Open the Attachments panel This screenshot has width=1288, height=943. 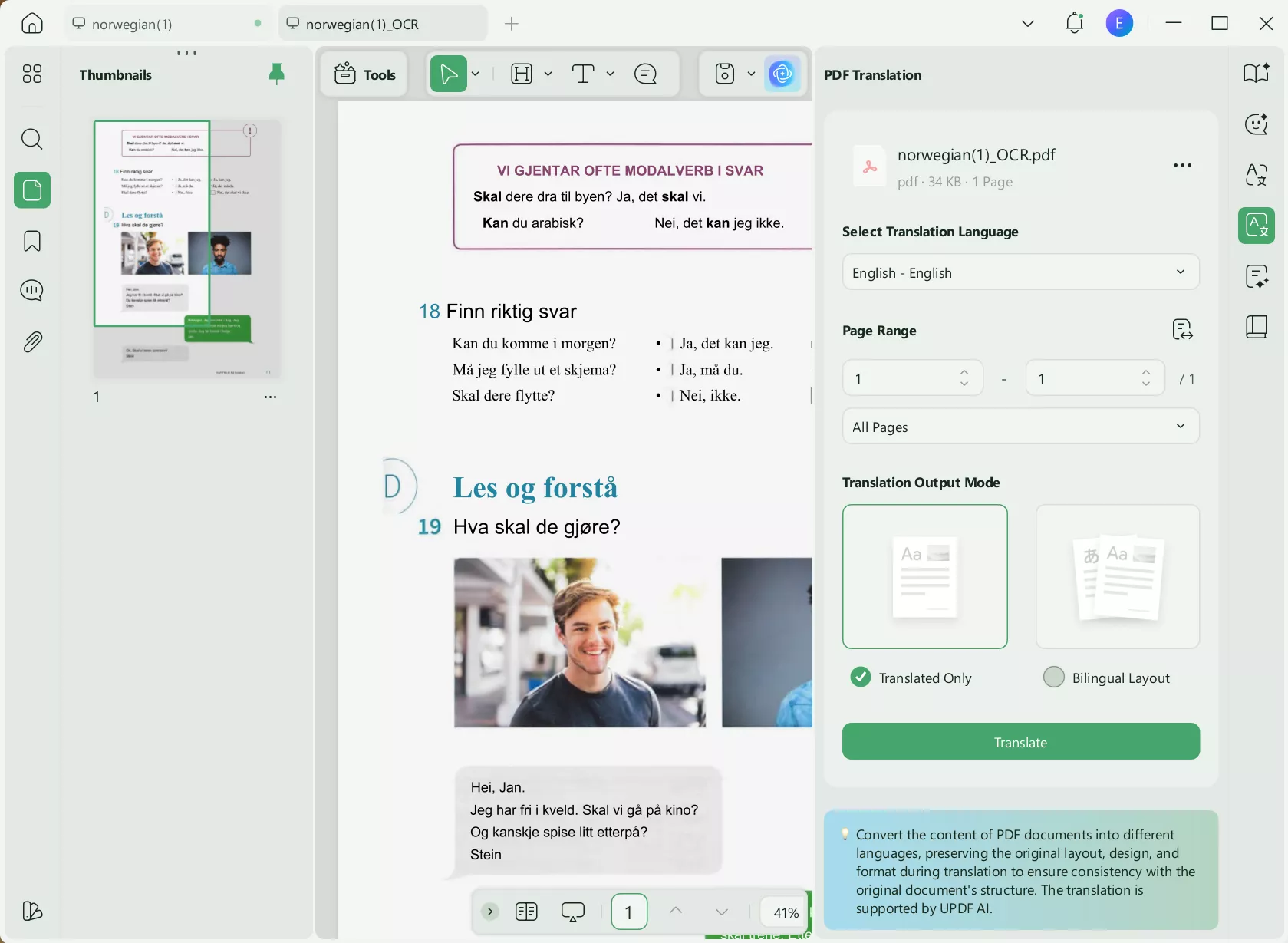click(31, 341)
